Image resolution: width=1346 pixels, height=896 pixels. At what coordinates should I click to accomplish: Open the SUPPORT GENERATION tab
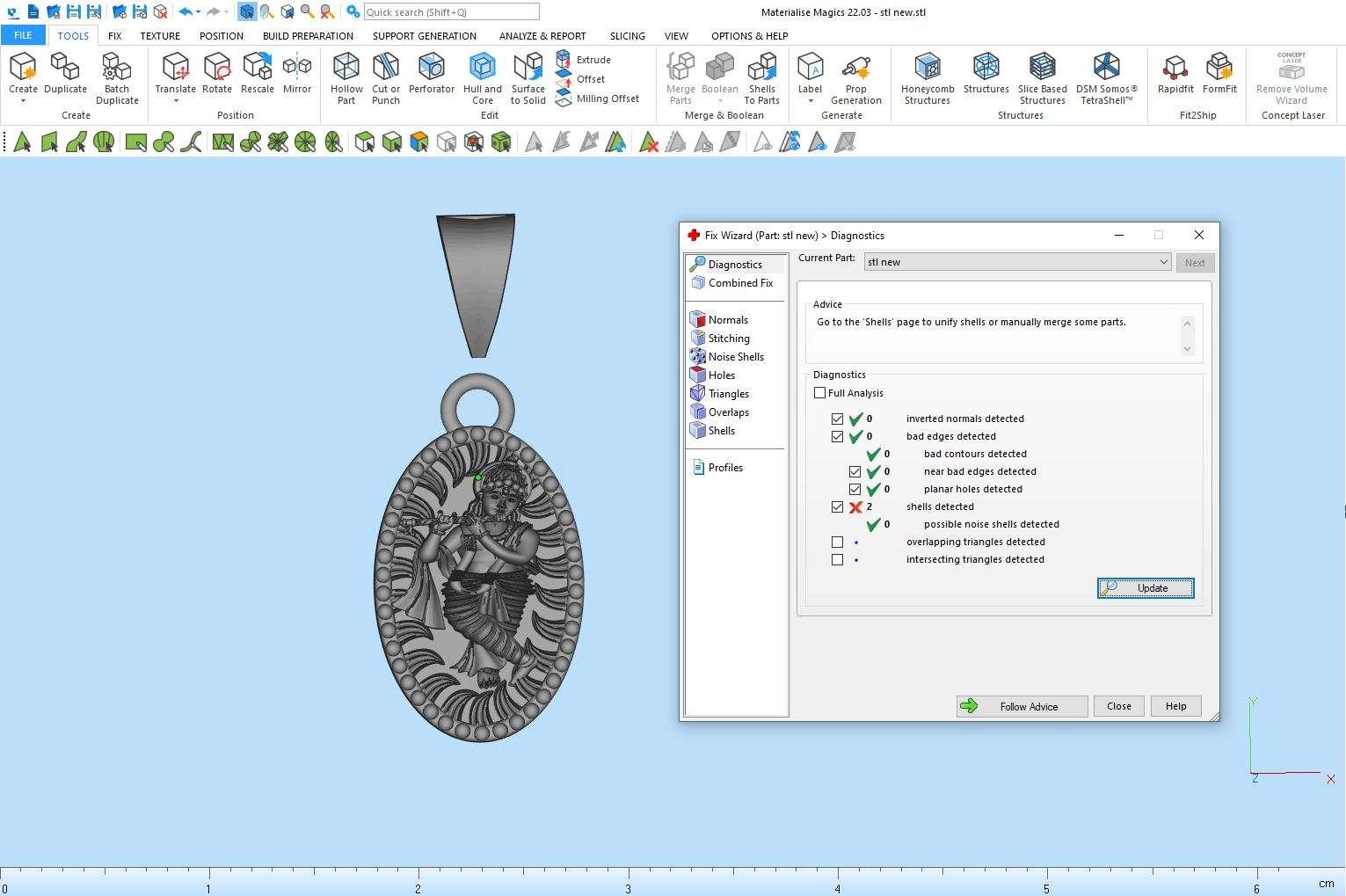(x=424, y=36)
